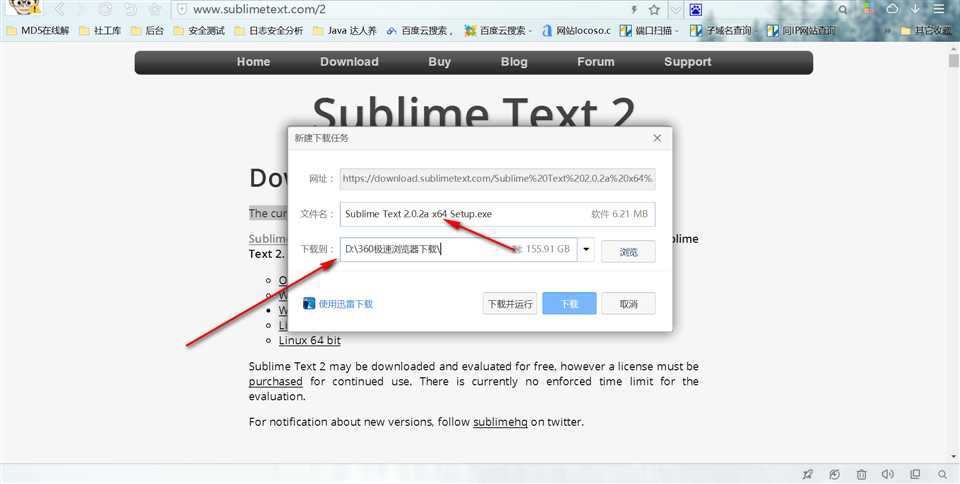Click the blue 下载 button
This screenshot has height=484, width=960.
tap(569, 303)
